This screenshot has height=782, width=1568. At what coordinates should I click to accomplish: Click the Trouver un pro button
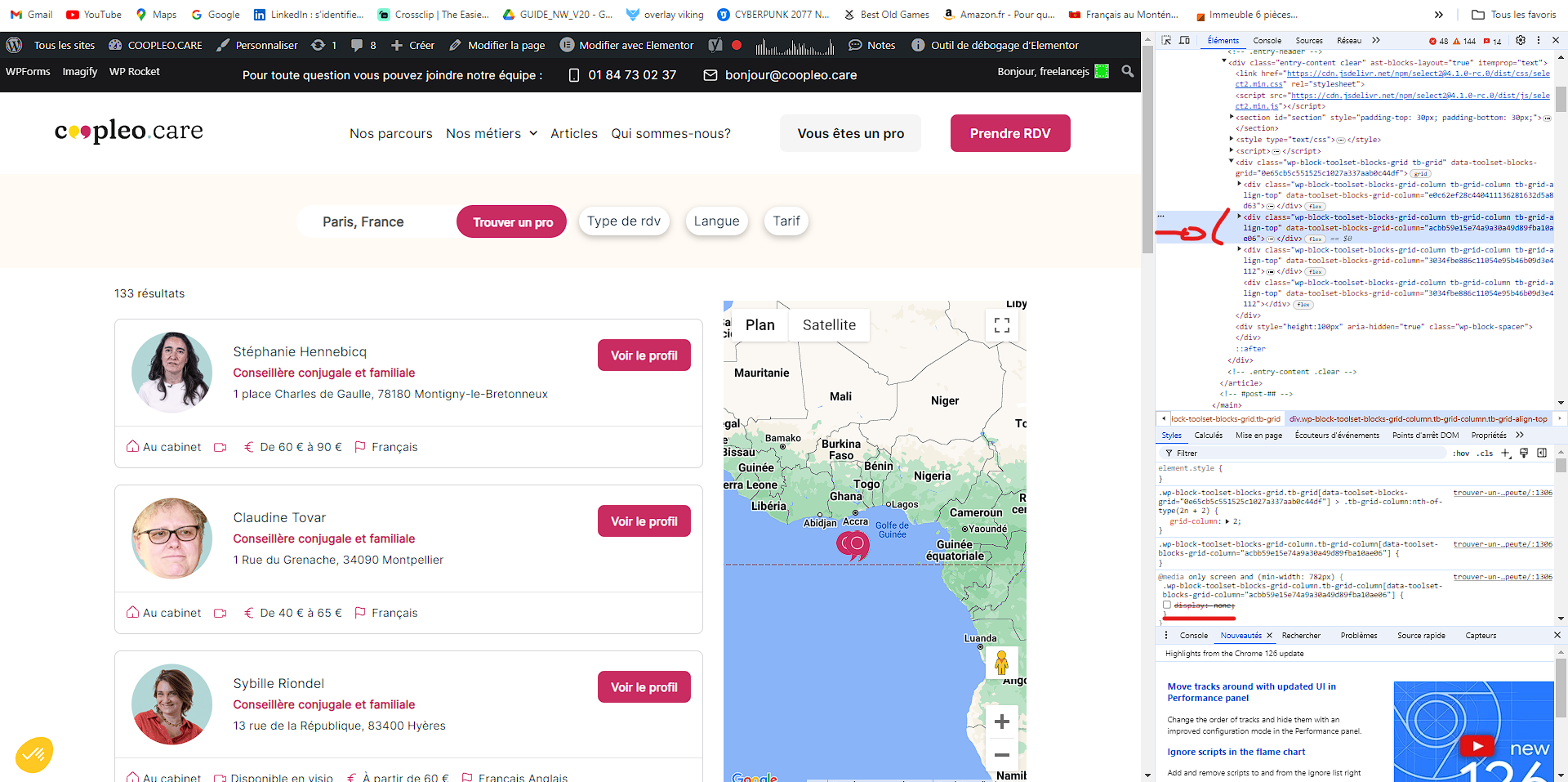pyautogui.click(x=512, y=221)
